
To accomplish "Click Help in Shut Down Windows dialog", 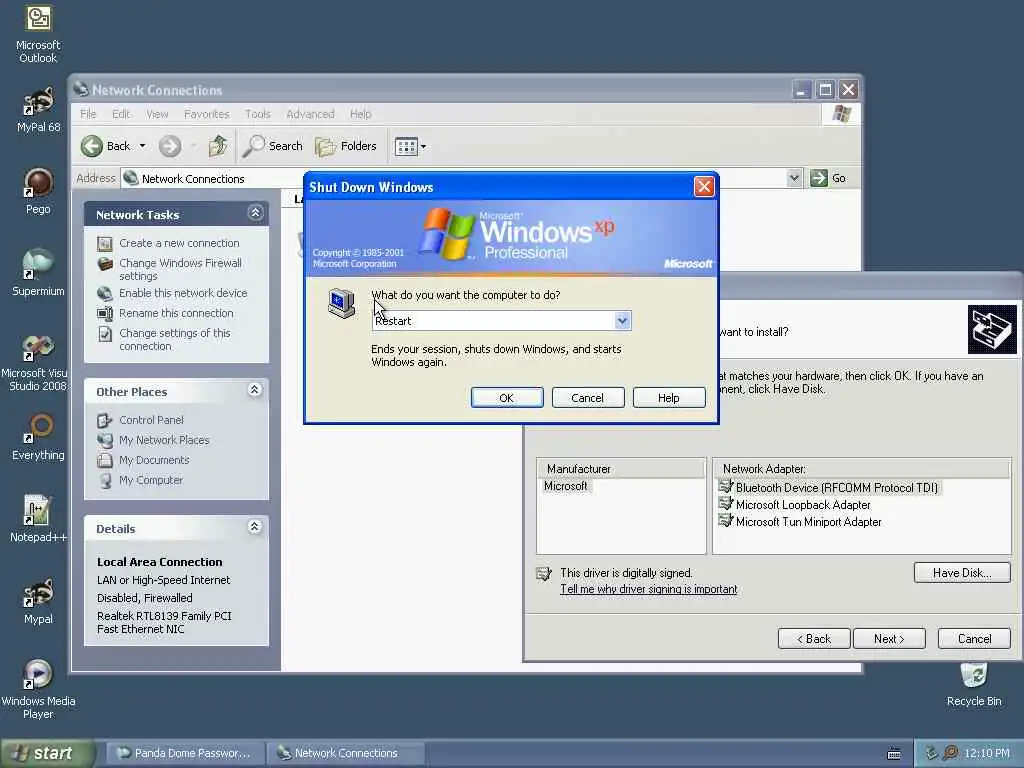I will [669, 398].
